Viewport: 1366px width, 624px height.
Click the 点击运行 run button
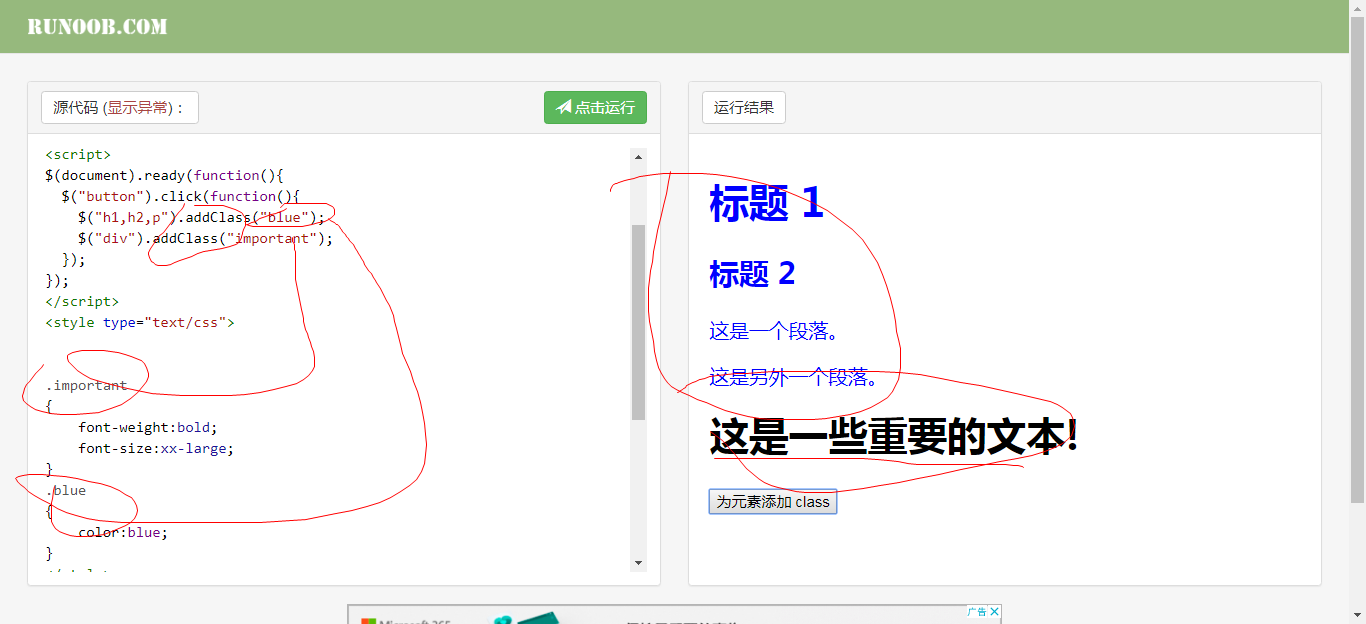pyautogui.click(x=595, y=108)
